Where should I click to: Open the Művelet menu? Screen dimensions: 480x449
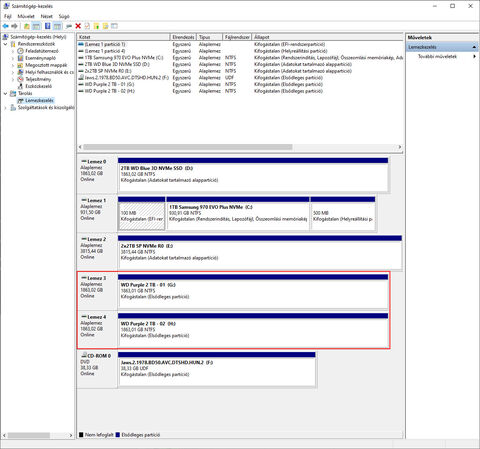26,16
